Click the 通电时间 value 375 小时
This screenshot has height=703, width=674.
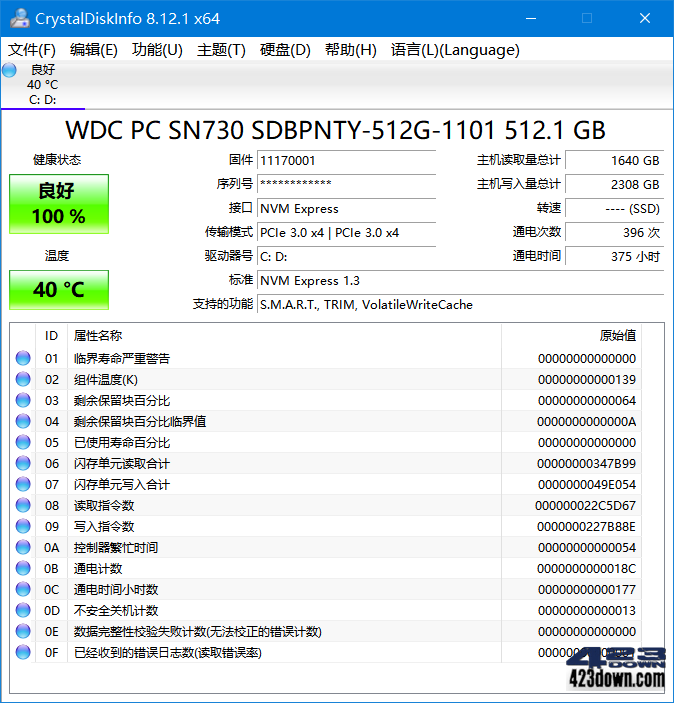(615, 256)
